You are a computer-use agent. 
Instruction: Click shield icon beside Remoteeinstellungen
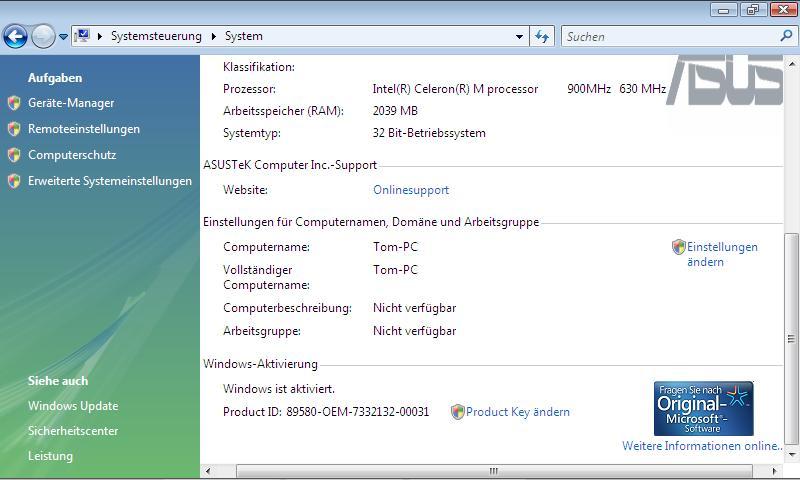click(x=14, y=129)
